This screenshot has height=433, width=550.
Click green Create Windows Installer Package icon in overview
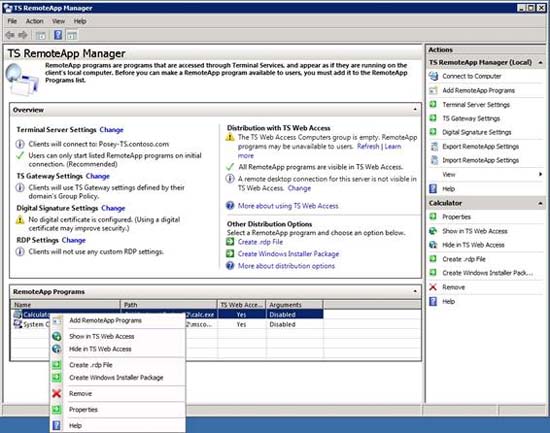pyautogui.click(x=230, y=253)
